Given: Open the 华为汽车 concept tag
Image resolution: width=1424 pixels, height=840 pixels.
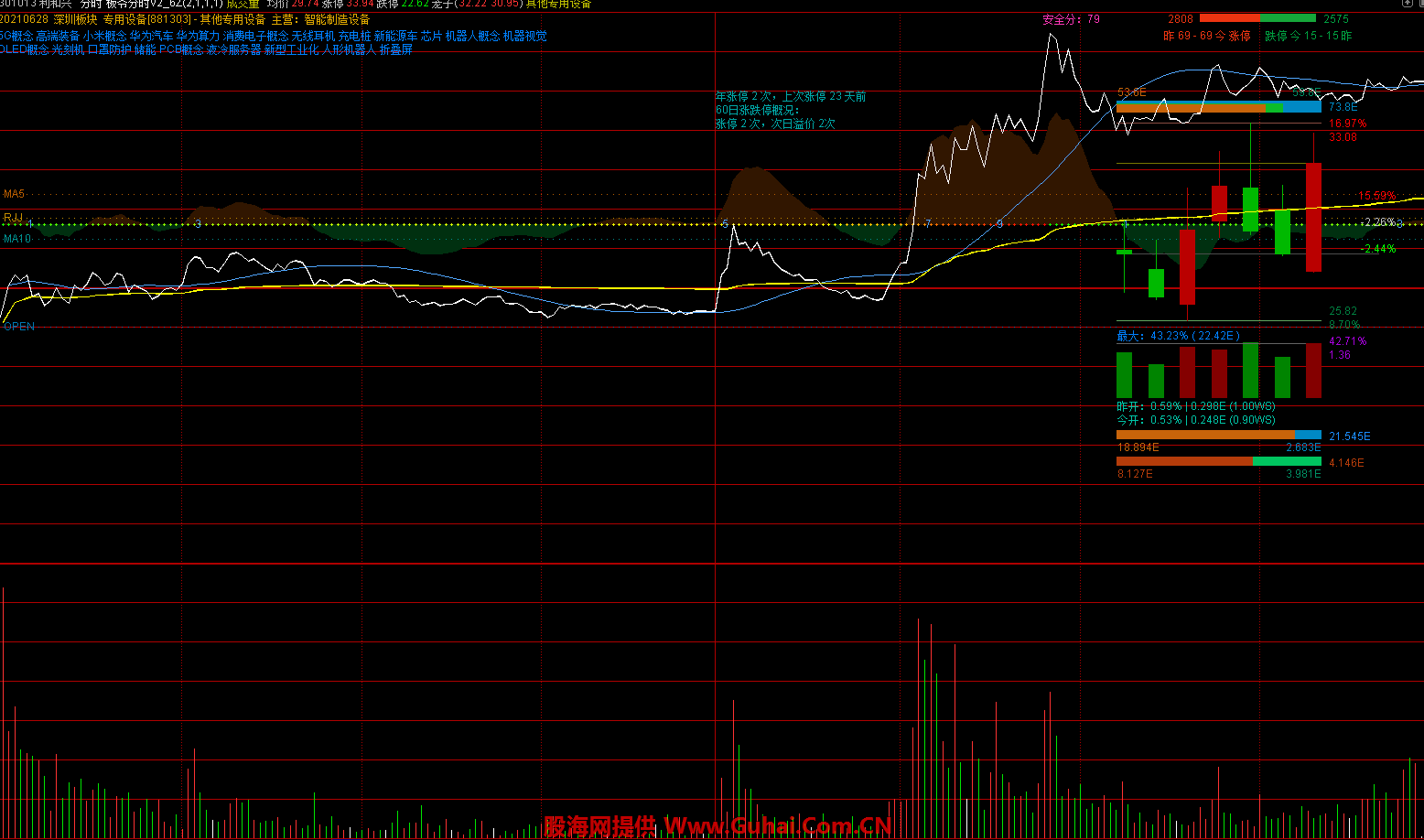Looking at the screenshot, I should [x=151, y=37].
